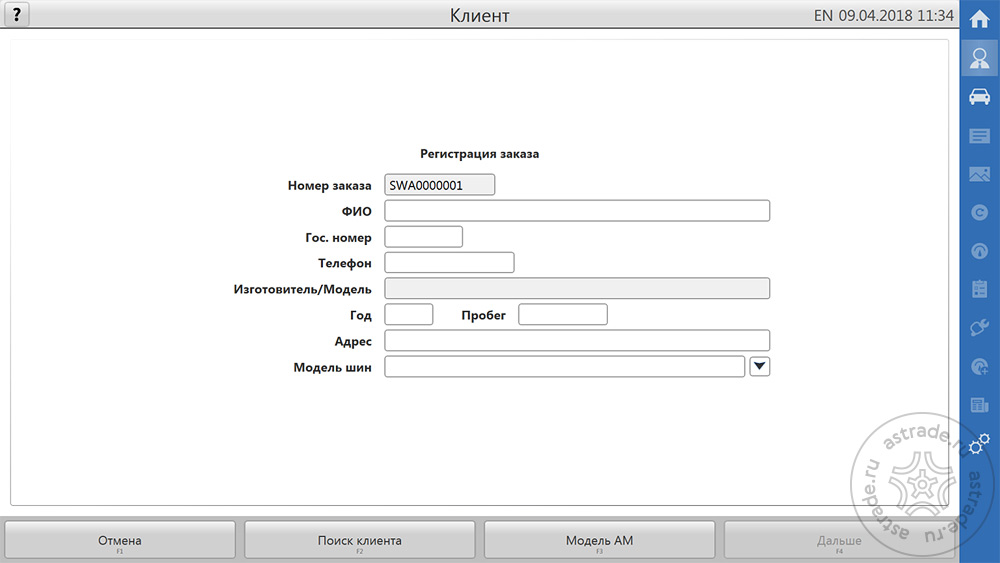Open help with the question mark button

tap(17, 14)
